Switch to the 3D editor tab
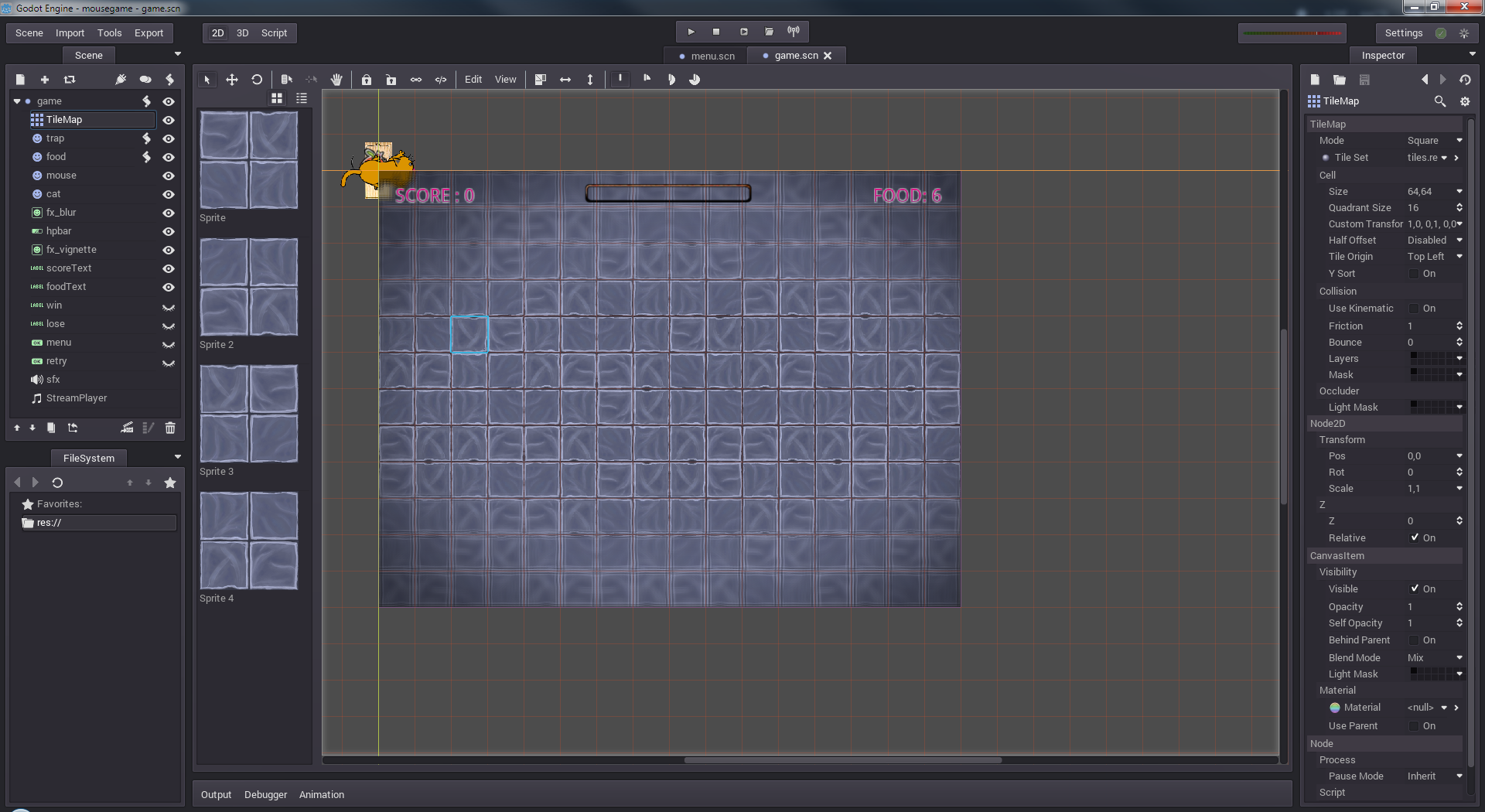 coord(242,32)
